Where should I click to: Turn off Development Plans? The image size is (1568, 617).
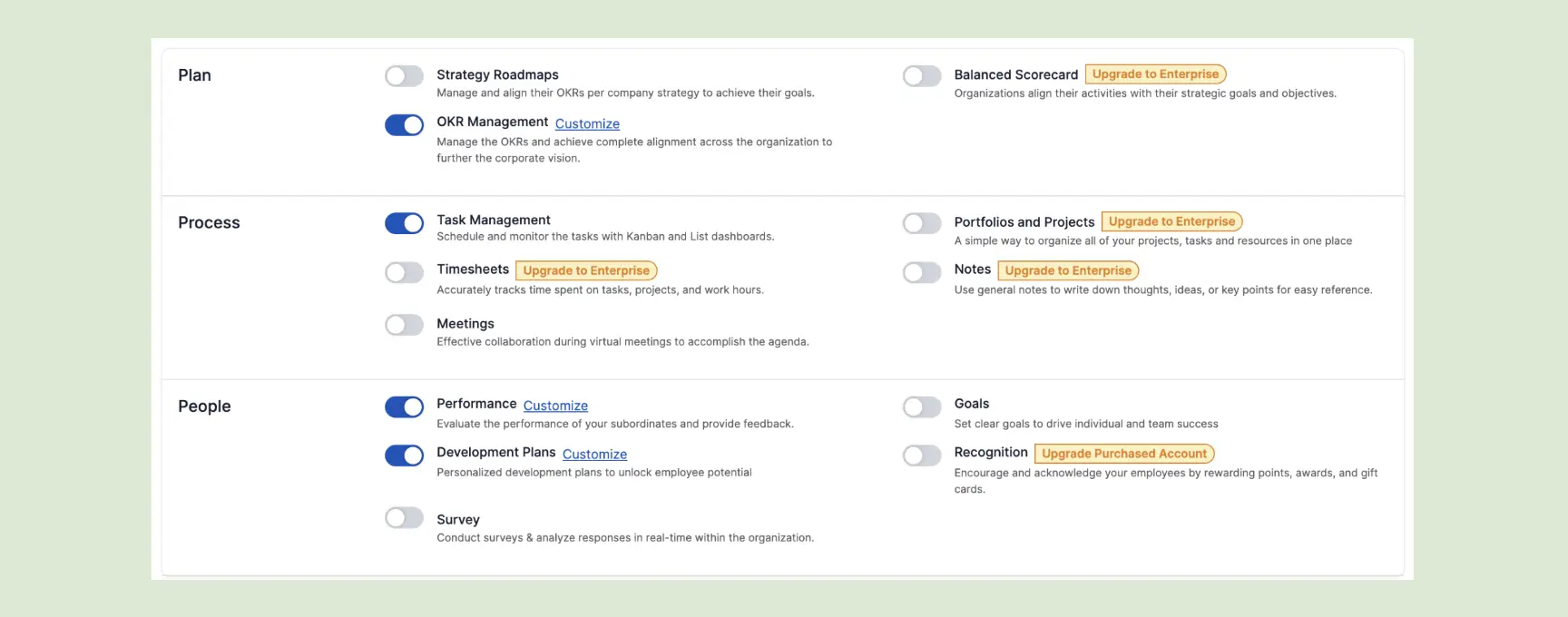coord(404,455)
